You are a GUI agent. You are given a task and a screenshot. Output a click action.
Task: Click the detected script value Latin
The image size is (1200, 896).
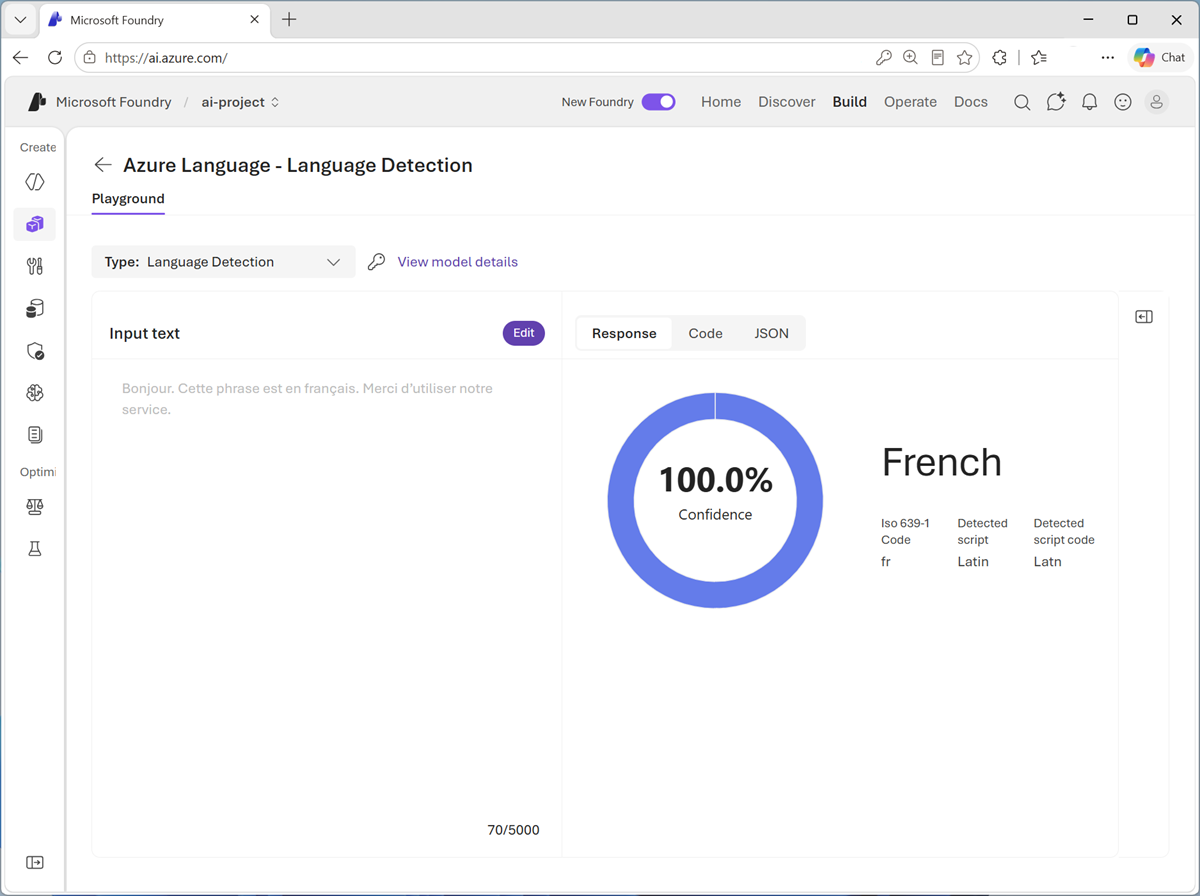click(x=973, y=562)
